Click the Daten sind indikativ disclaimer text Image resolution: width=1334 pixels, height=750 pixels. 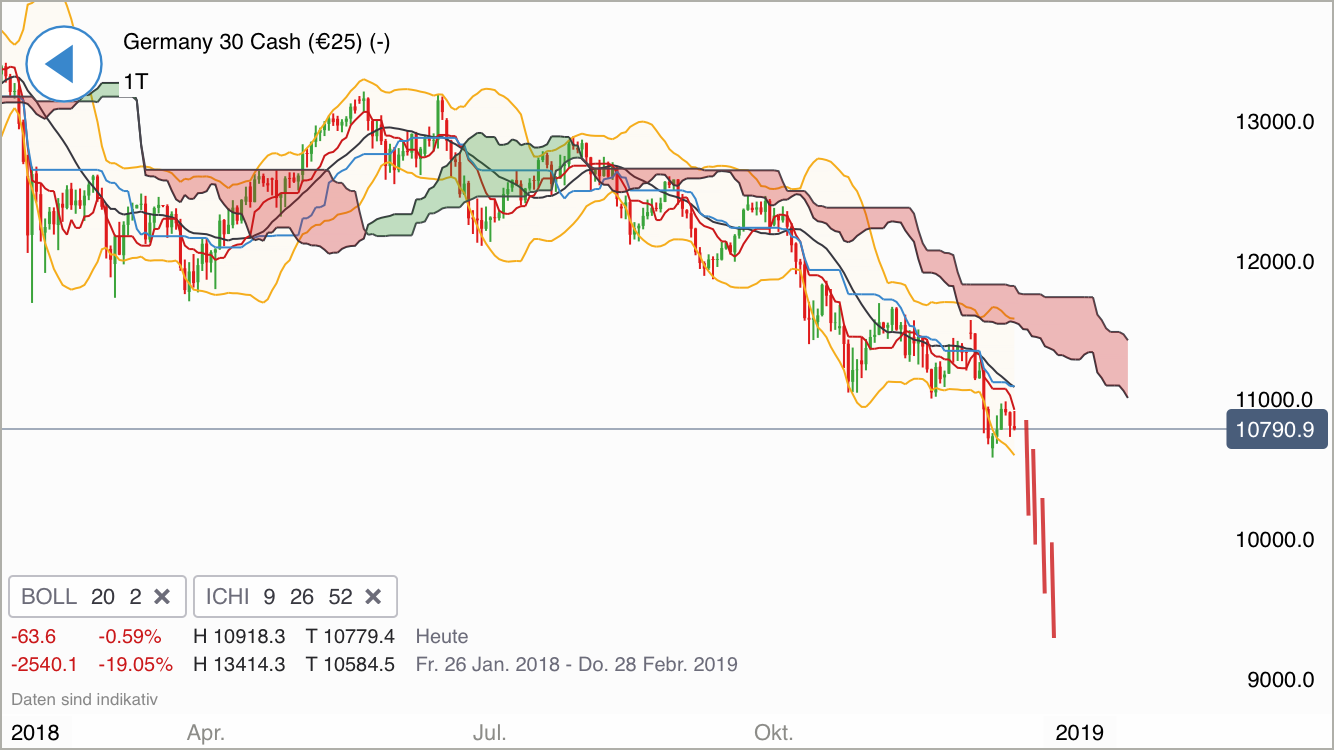(83, 699)
